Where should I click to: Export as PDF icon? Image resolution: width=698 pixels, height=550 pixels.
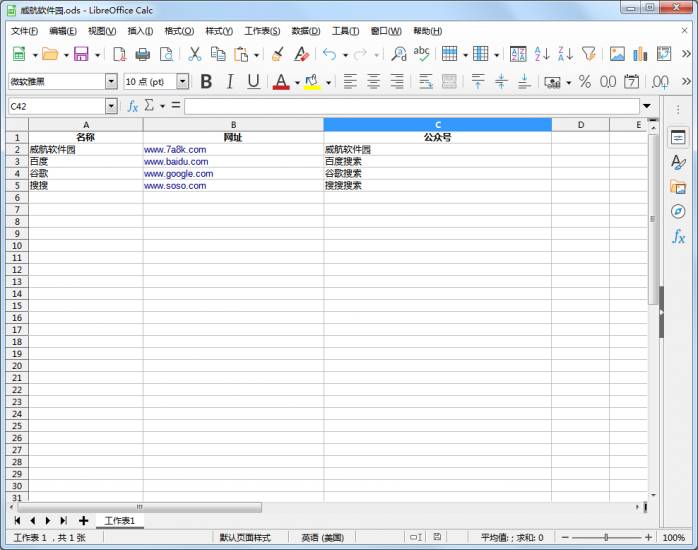pyautogui.click(x=119, y=54)
